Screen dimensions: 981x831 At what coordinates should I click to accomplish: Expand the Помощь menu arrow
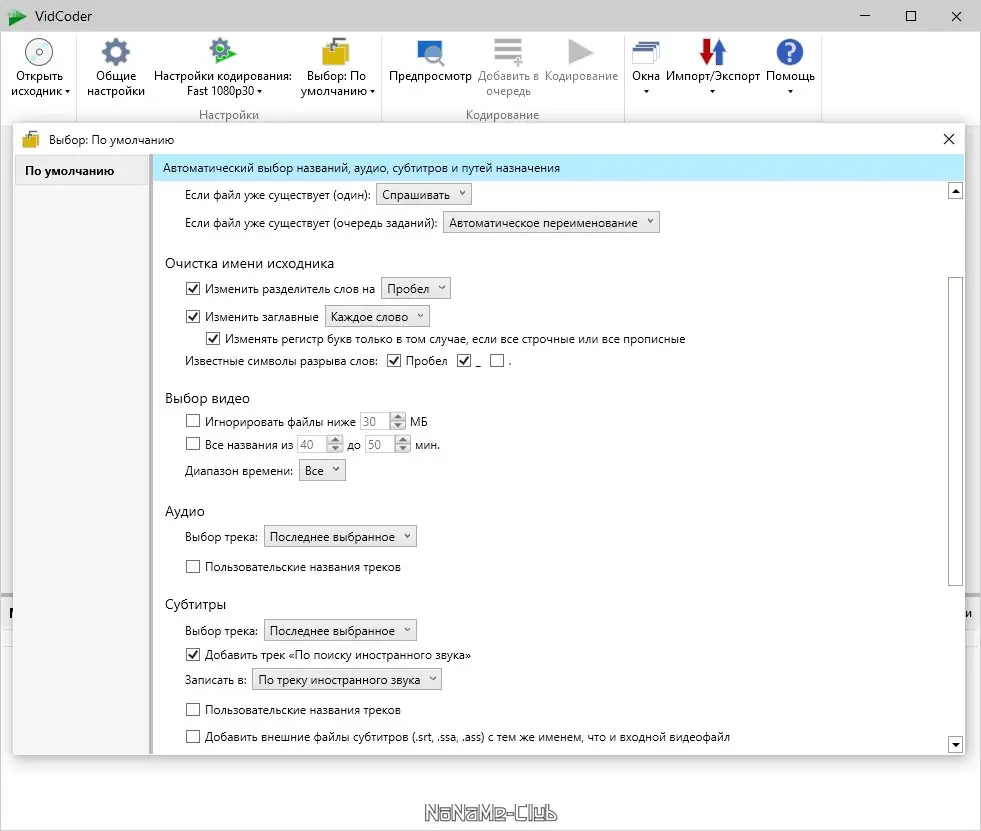[790, 91]
